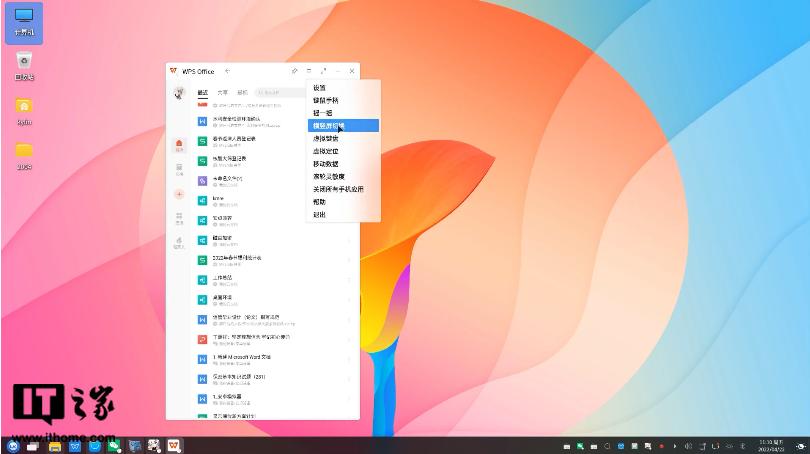The image size is (810, 454).
Task: Click the volume icon in tray
Action: (688, 446)
